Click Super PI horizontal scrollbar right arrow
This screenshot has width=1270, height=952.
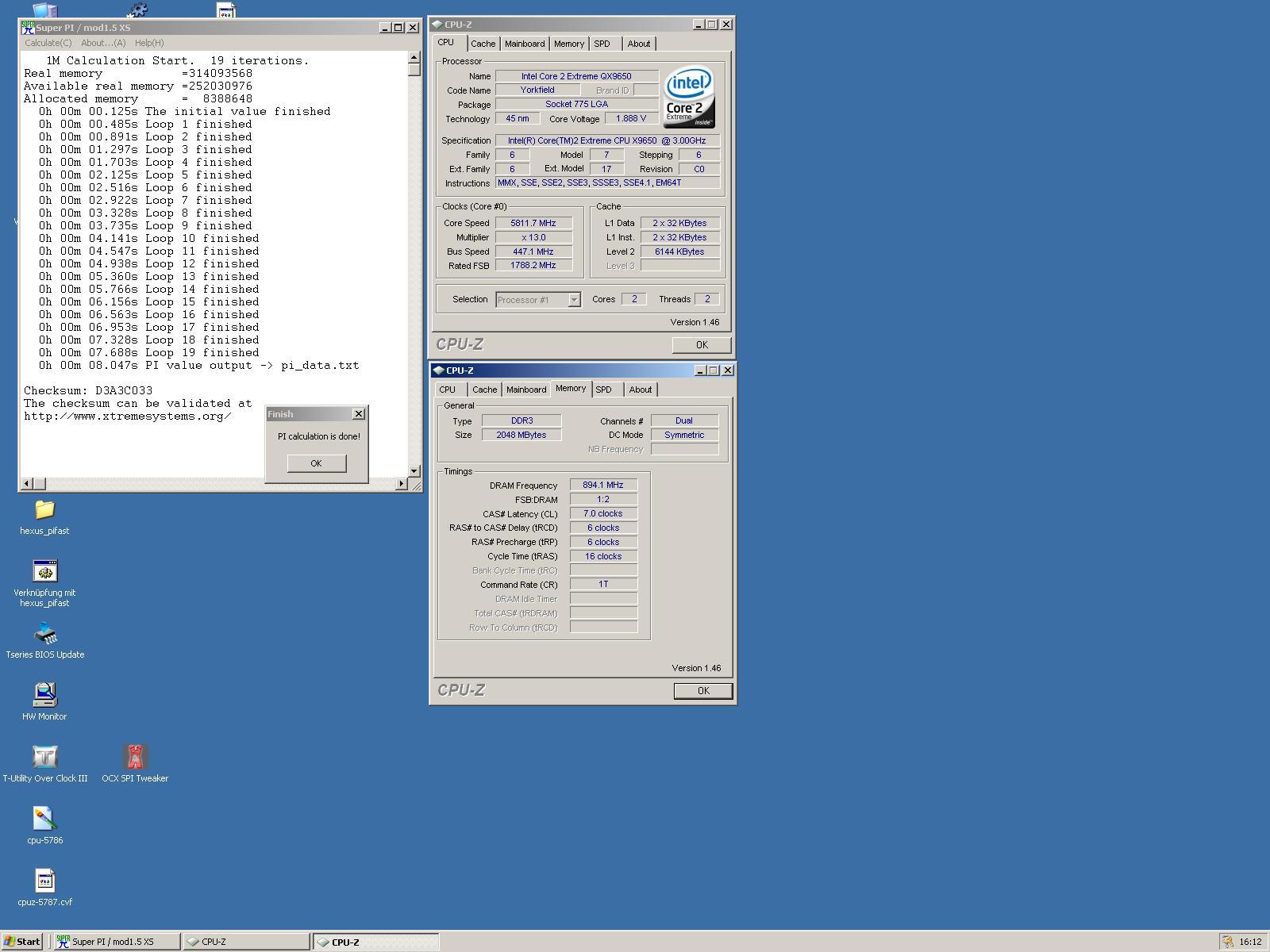tap(401, 484)
